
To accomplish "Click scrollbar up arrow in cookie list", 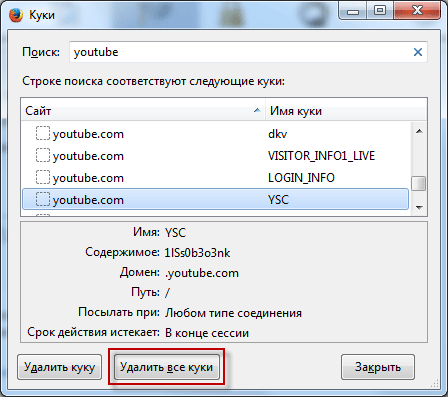I will pyautogui.click(x=419, y=131).
